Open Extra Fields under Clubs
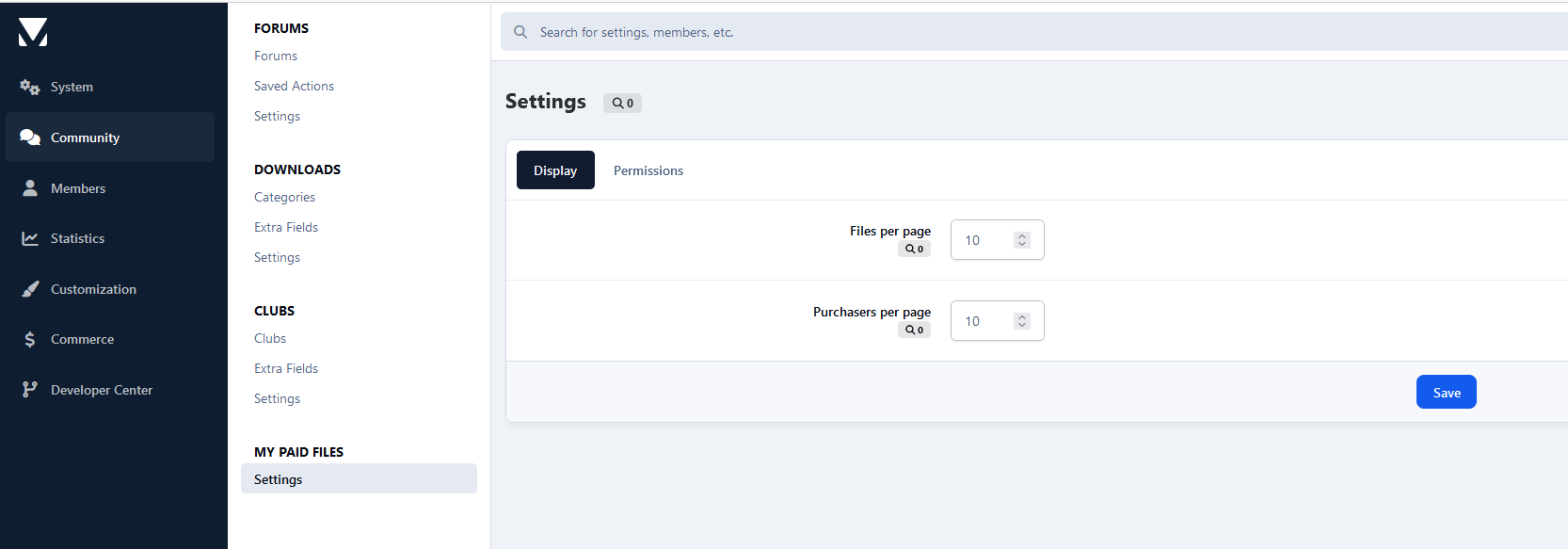Screen dimensions: 1568x549 pyautogui.click(x=286, y=368)
